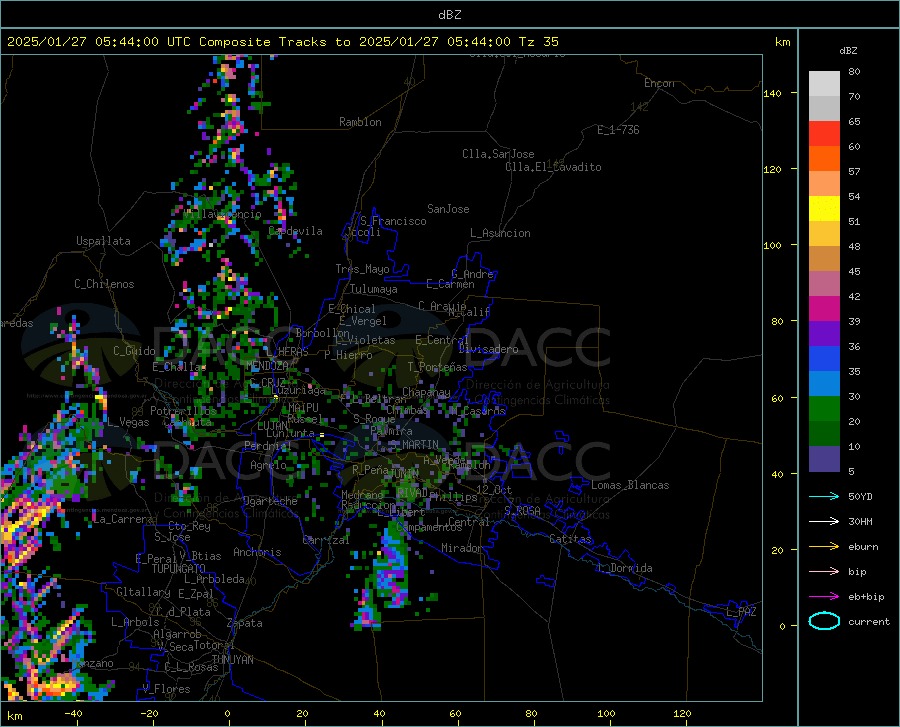Pick the dark green 10-20 dBZ swatch

[x=824, y=434]
